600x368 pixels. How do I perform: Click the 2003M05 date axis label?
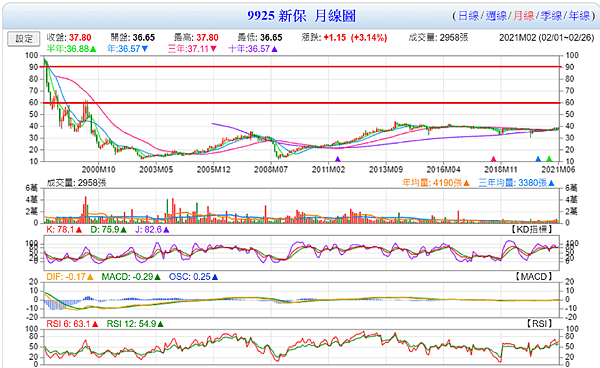coord(156,169)
